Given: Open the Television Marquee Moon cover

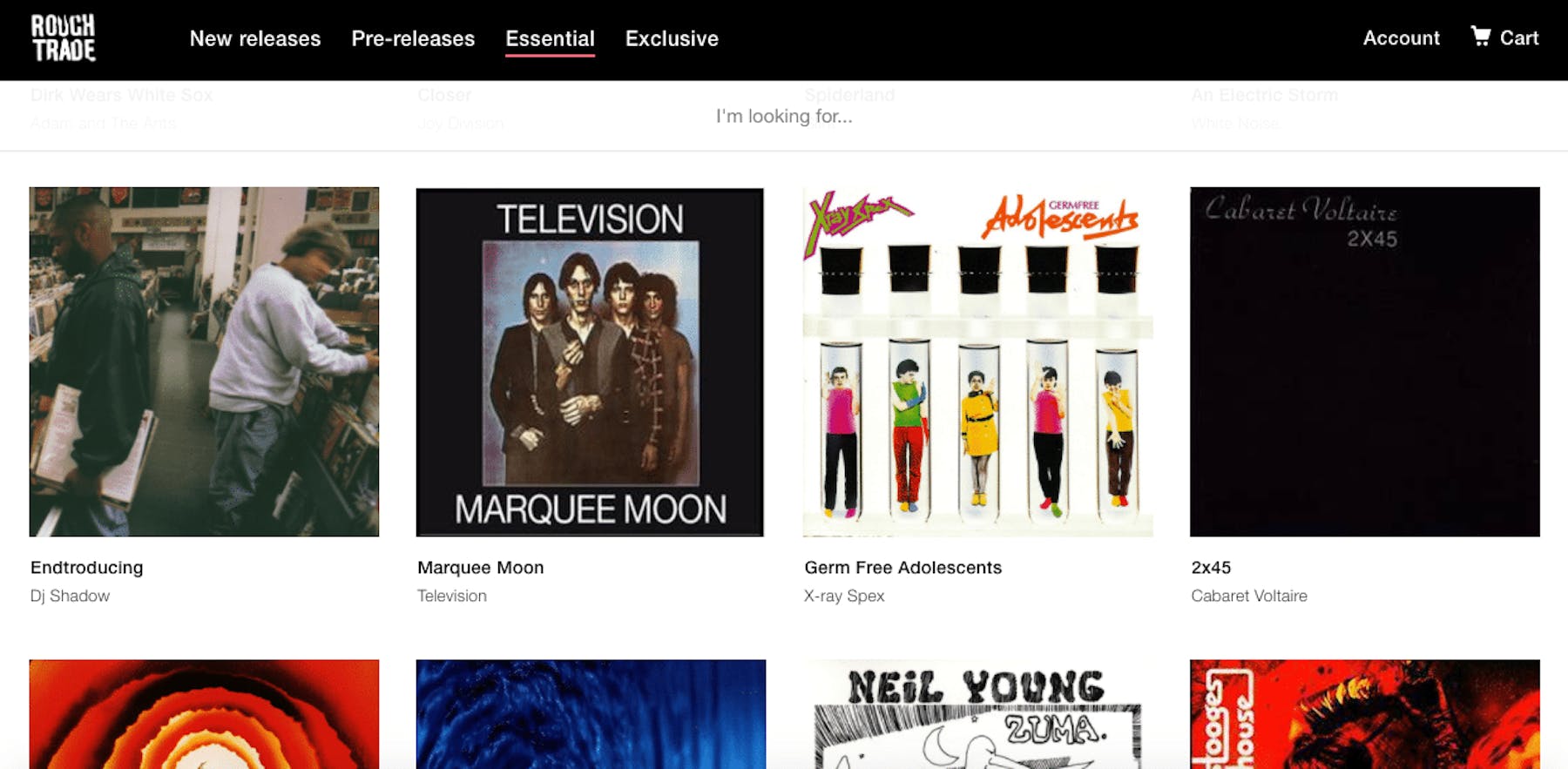Looking at the screenshot, I should [x=590, y=361].
